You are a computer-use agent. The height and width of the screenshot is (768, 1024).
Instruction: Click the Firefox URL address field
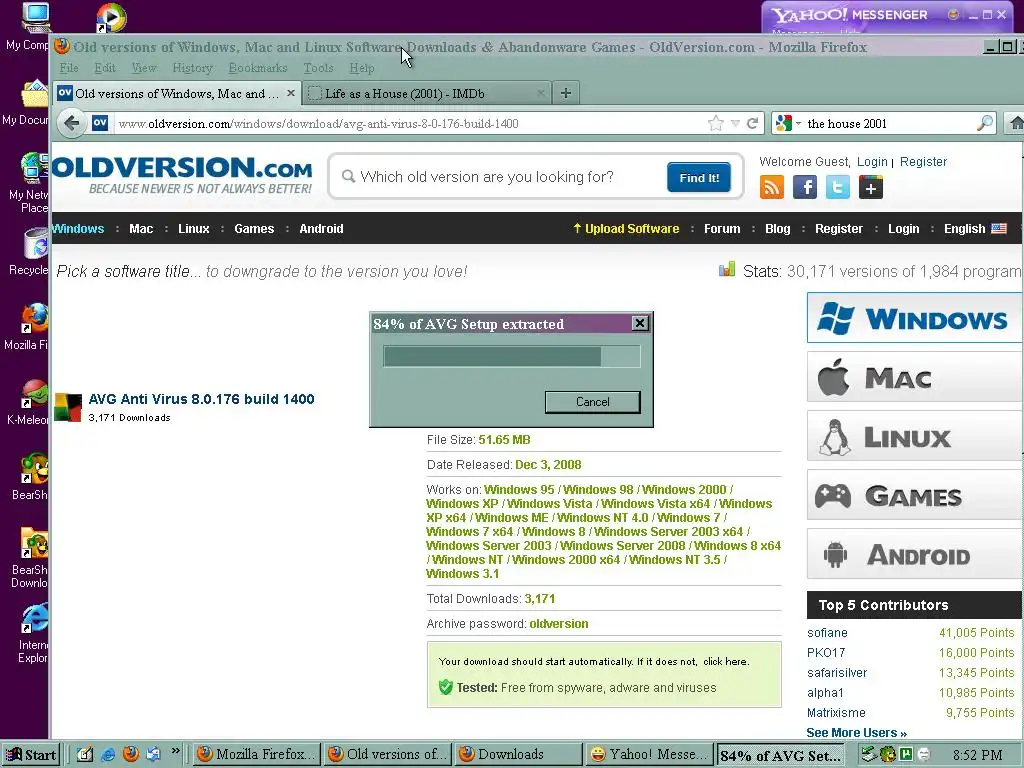(x=408, y=123)
